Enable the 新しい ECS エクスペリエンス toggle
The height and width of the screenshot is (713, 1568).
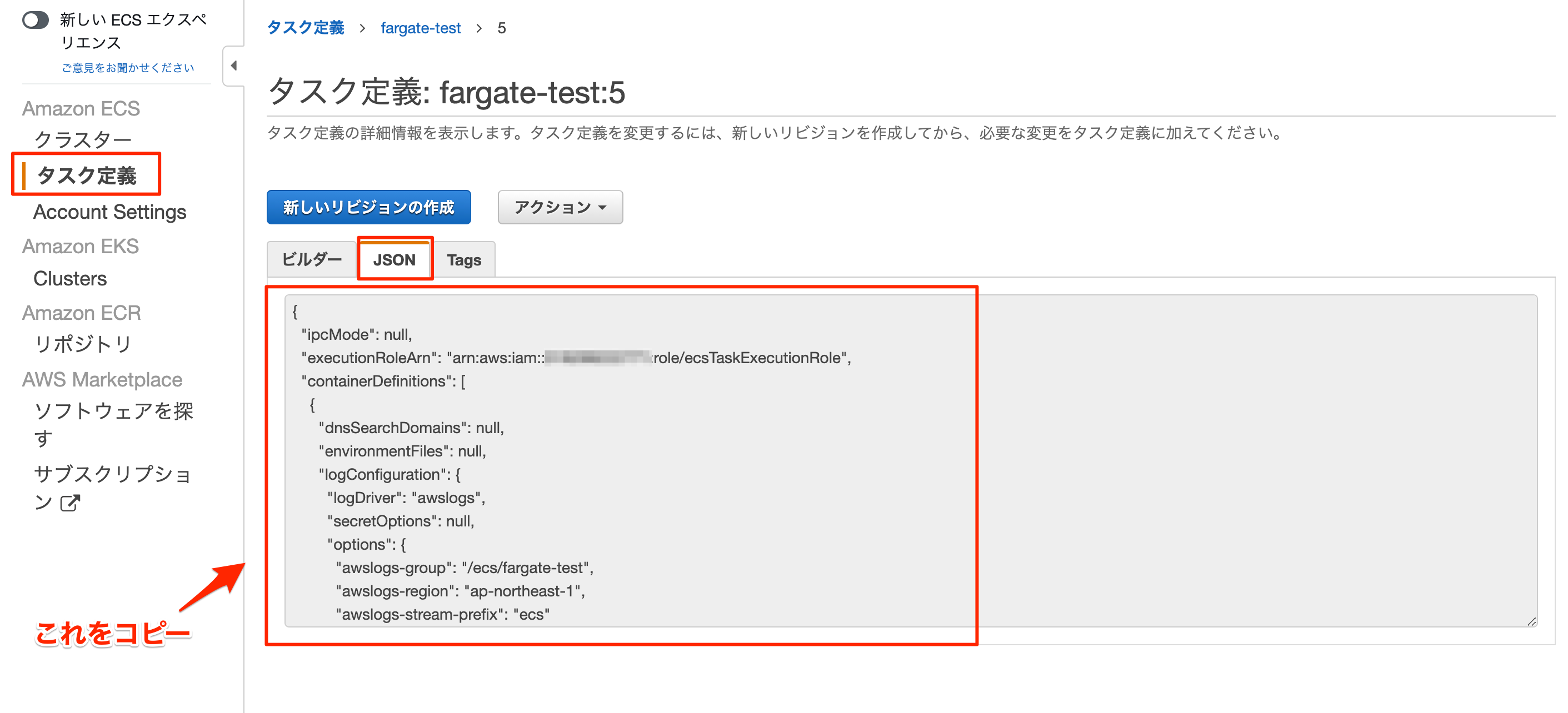(34, 20)
